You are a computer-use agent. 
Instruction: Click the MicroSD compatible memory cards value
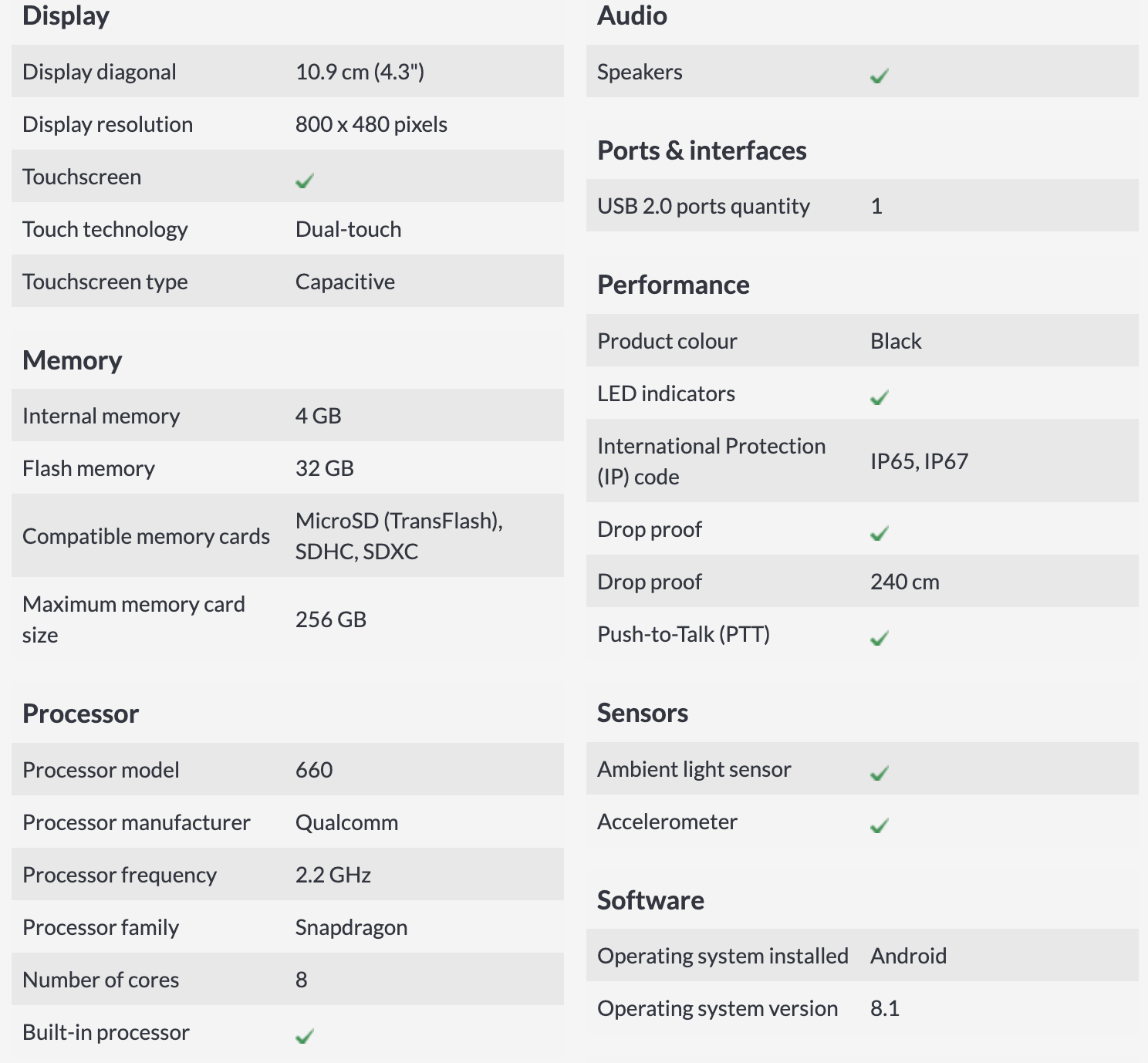pyautogui.click(x=399, y=536)
